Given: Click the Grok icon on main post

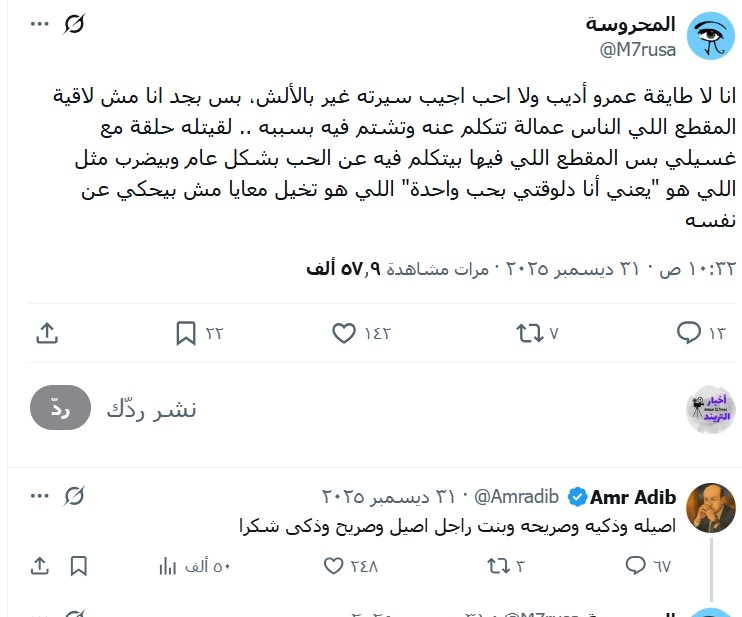Looking at the screenshot, I should click(x=75, y=23).
